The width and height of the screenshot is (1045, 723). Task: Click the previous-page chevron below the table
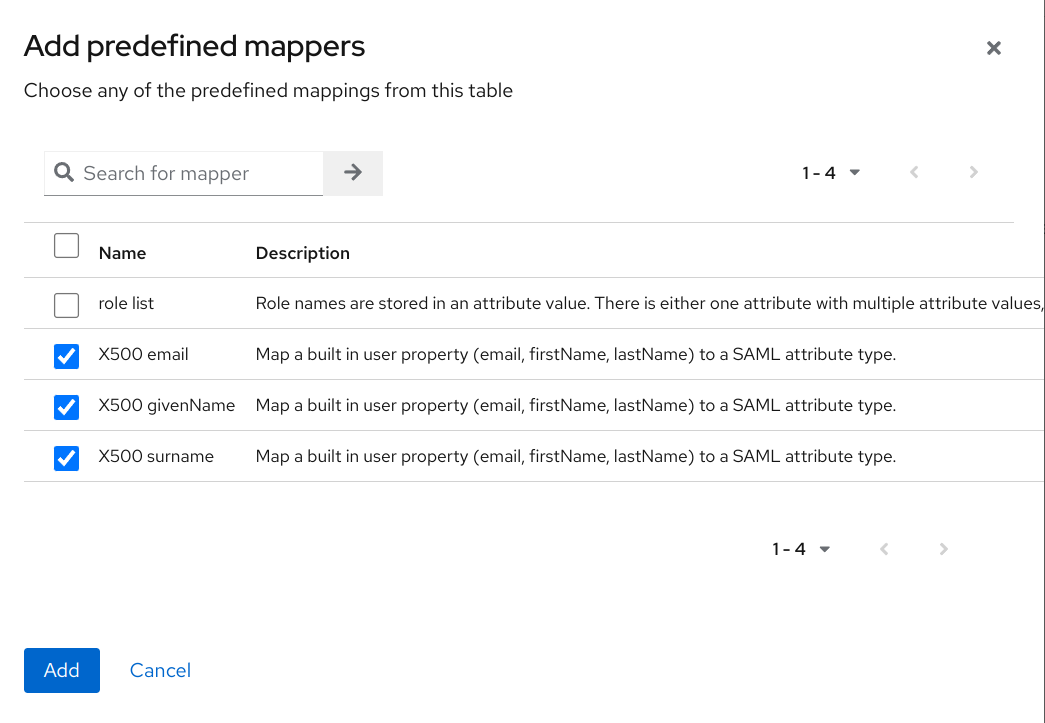point(884,548)
